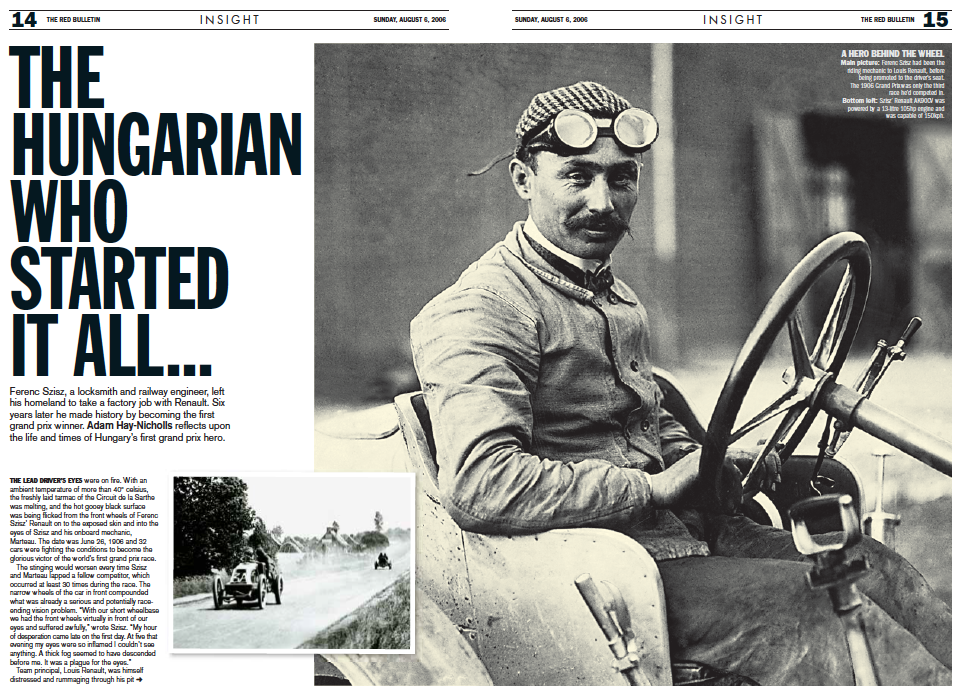Screen dimensions: 959x692
Task: Click the driver's face in the main picture
Action: point(585,195)
